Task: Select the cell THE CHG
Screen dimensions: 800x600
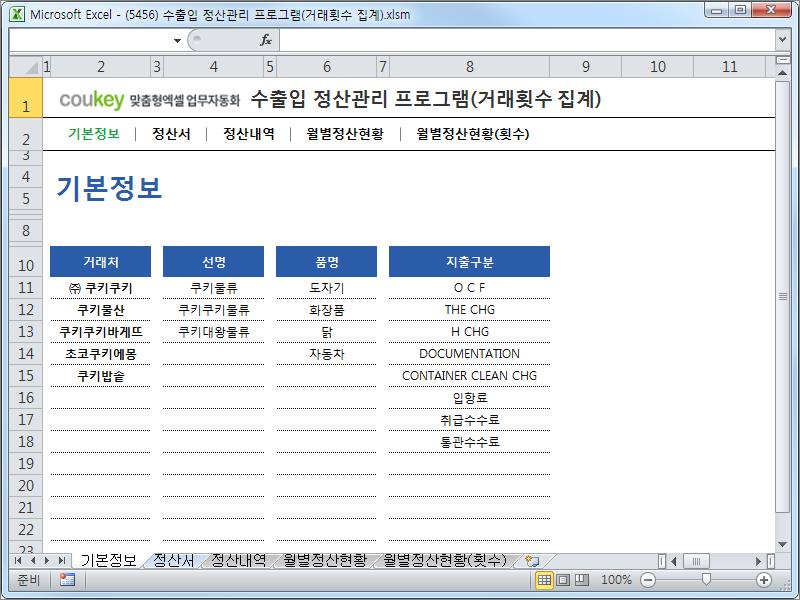Action: coord(469,310)
